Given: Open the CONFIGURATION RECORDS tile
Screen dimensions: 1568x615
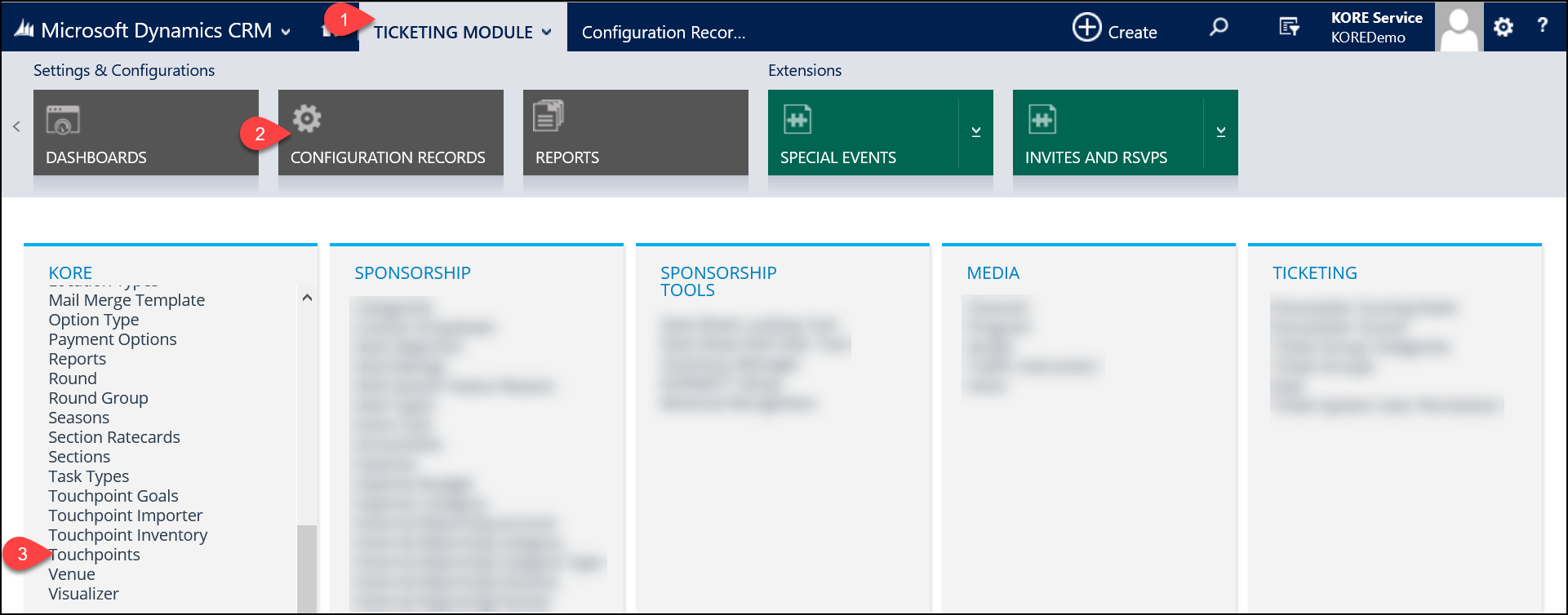Looking at the screenshot, I should coord(391,132).
